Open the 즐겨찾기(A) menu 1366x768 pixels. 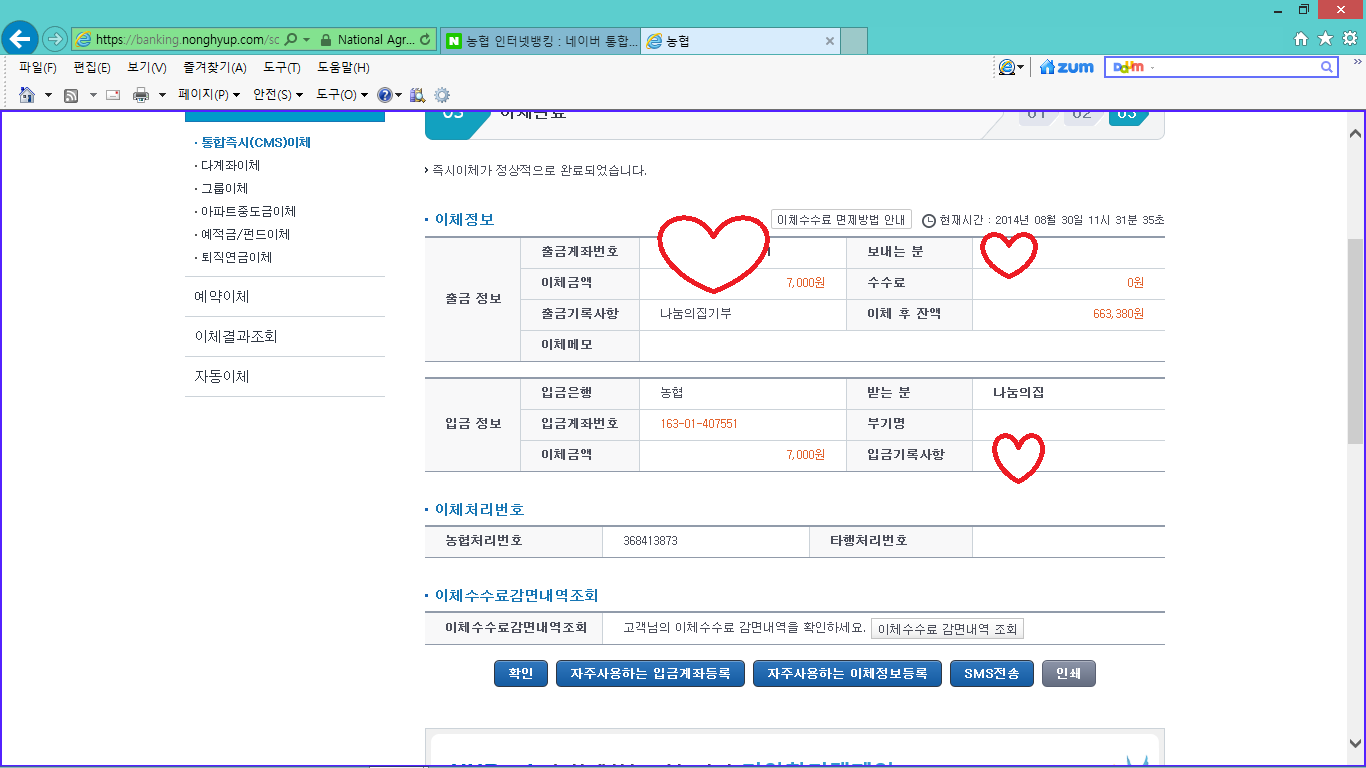(x=214, y=67)
